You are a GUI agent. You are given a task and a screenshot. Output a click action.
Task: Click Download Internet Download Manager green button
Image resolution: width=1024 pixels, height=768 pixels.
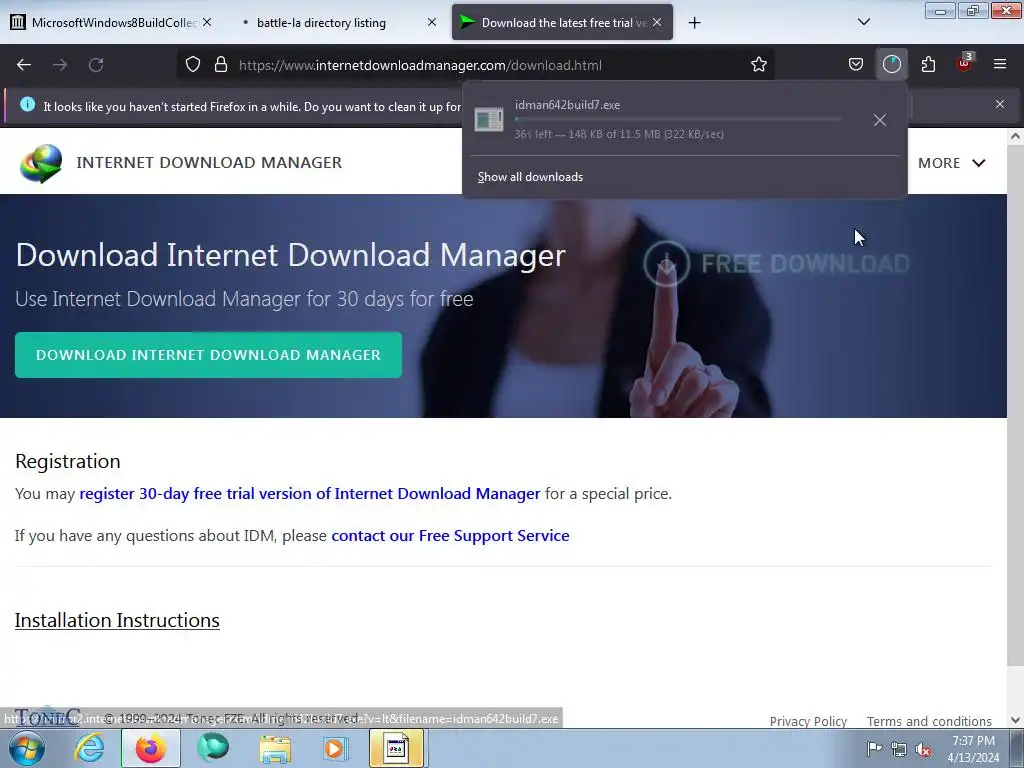(x=208, y=355)
